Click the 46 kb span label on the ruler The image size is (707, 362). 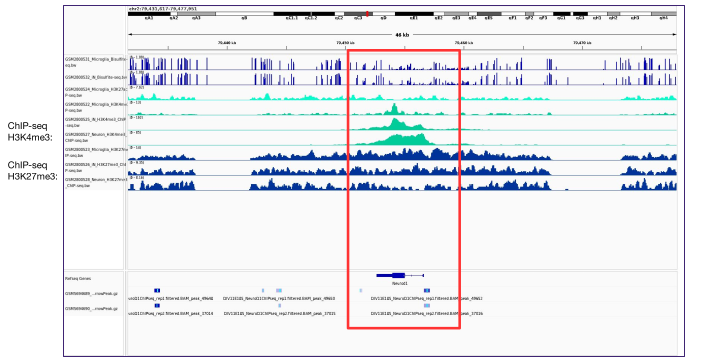(402, 35)
